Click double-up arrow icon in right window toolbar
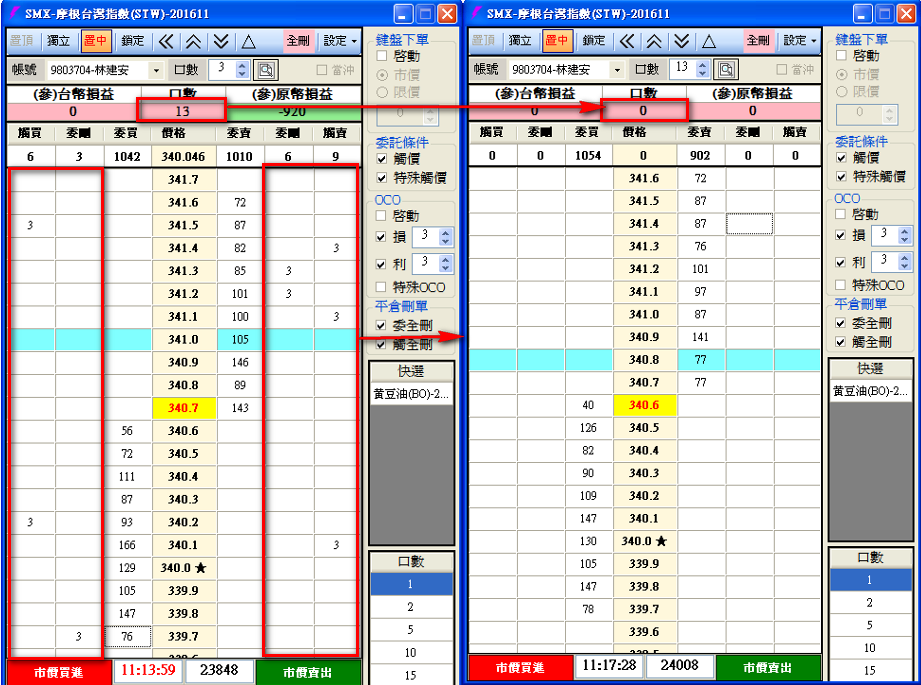Image resolution: width=921 pixels, height=685 pixels. point(654,41)
